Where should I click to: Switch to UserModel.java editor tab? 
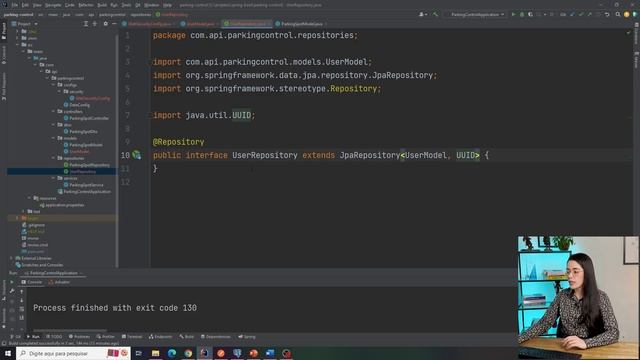click(x=200, y=24)
